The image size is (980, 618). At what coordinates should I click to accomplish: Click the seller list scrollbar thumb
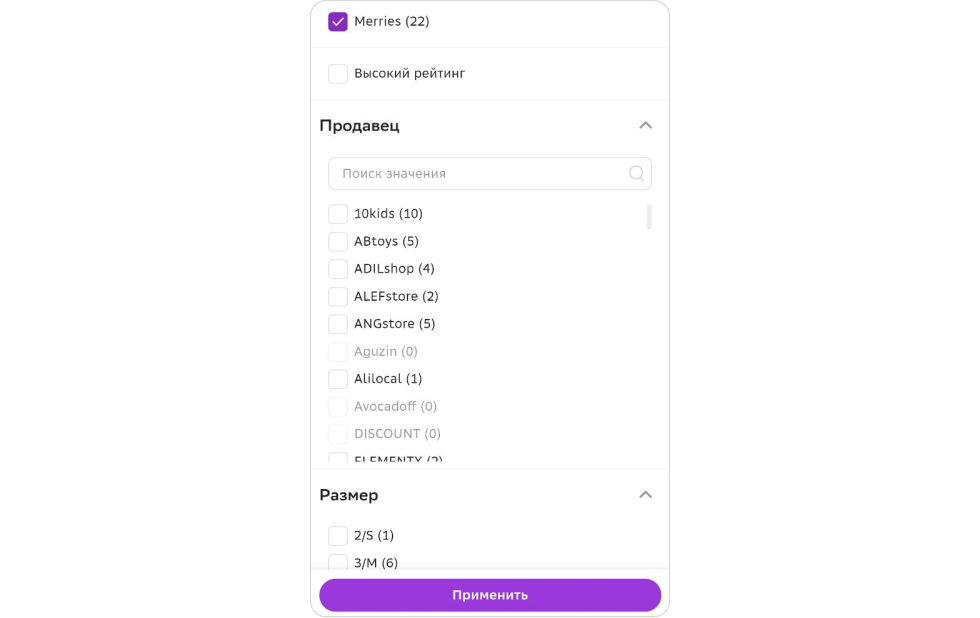point(649,217)
